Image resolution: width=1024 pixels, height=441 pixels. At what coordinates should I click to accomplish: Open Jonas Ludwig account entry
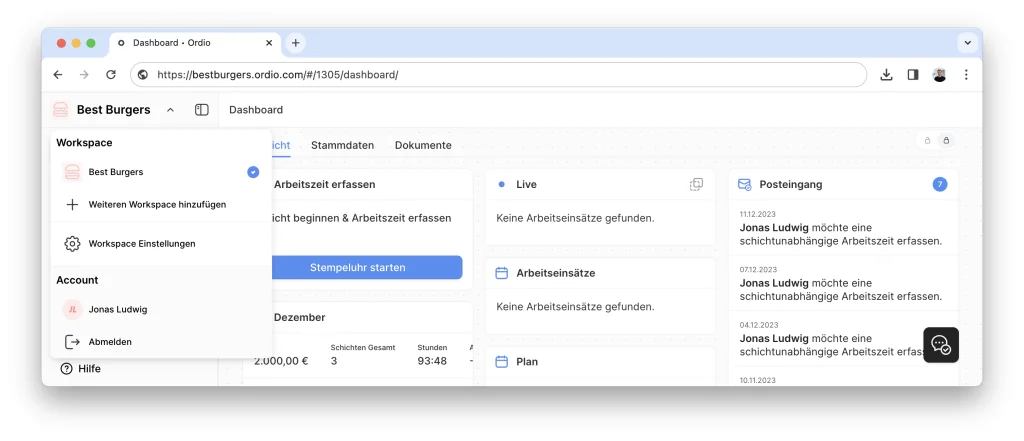pos(117,310)
